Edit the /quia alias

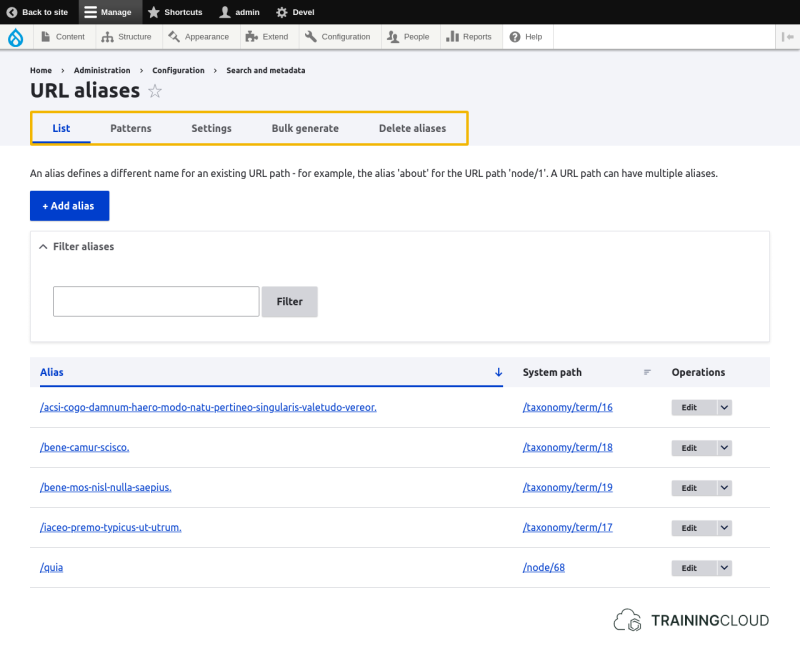(x=693, y=568)
